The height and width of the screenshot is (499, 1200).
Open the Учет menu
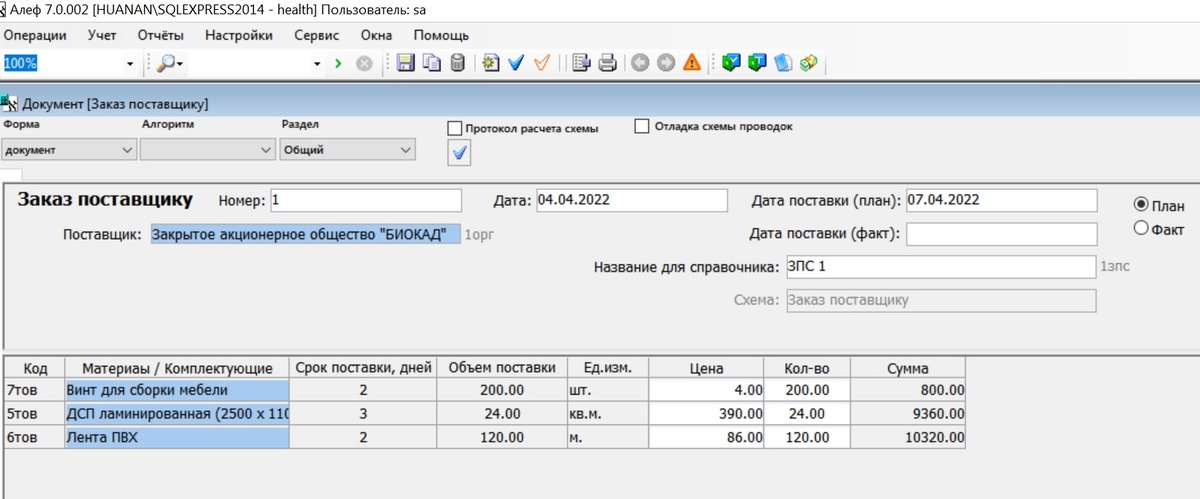point(102,35)
